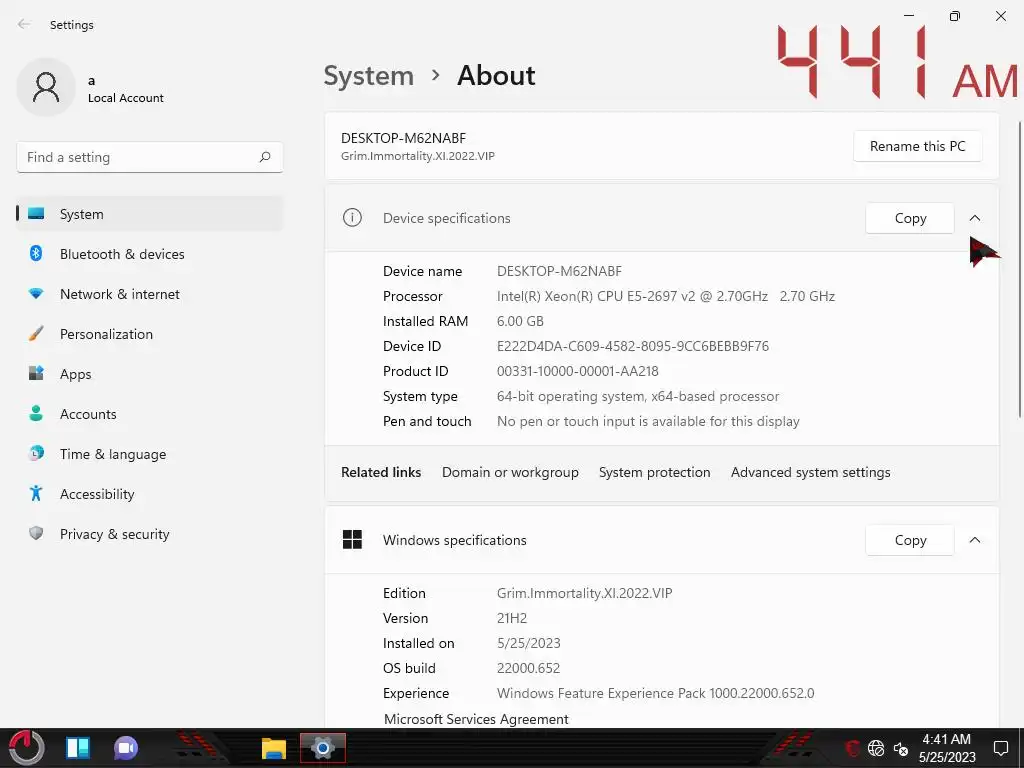1024x768 pixels.
Task: Copy the Device specifications
Action: 910,218
